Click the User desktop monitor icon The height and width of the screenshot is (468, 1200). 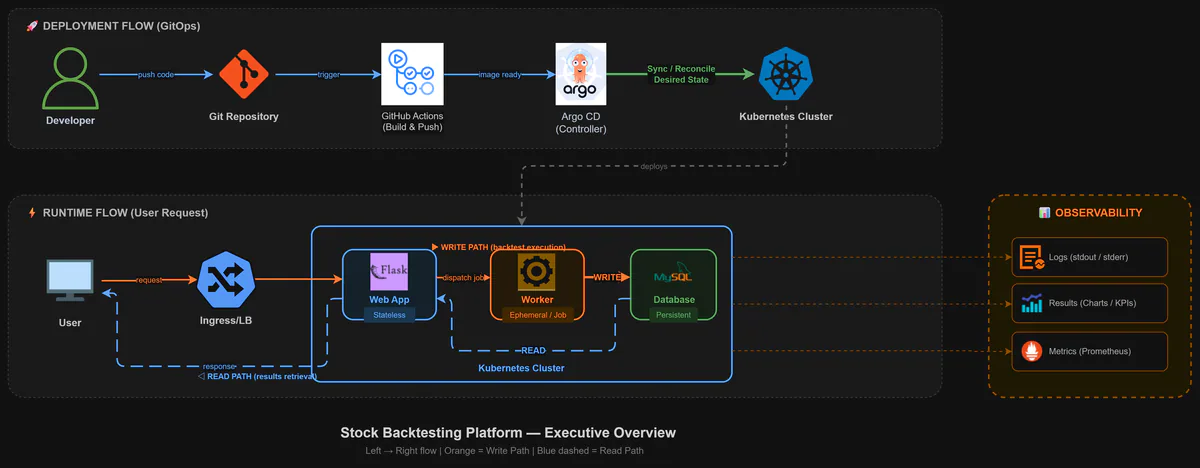(x=70, y=281)
